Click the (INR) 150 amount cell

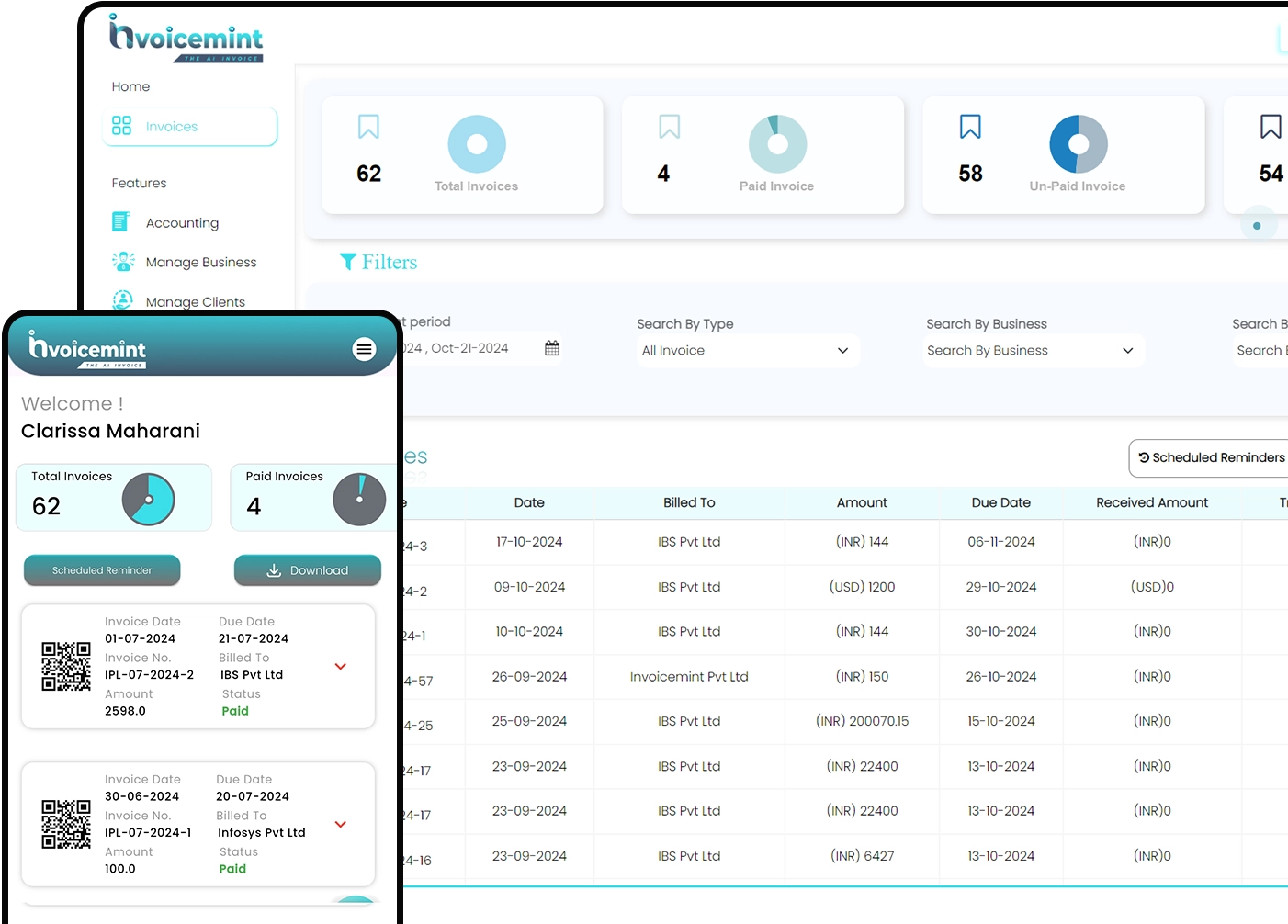point(862,677)
